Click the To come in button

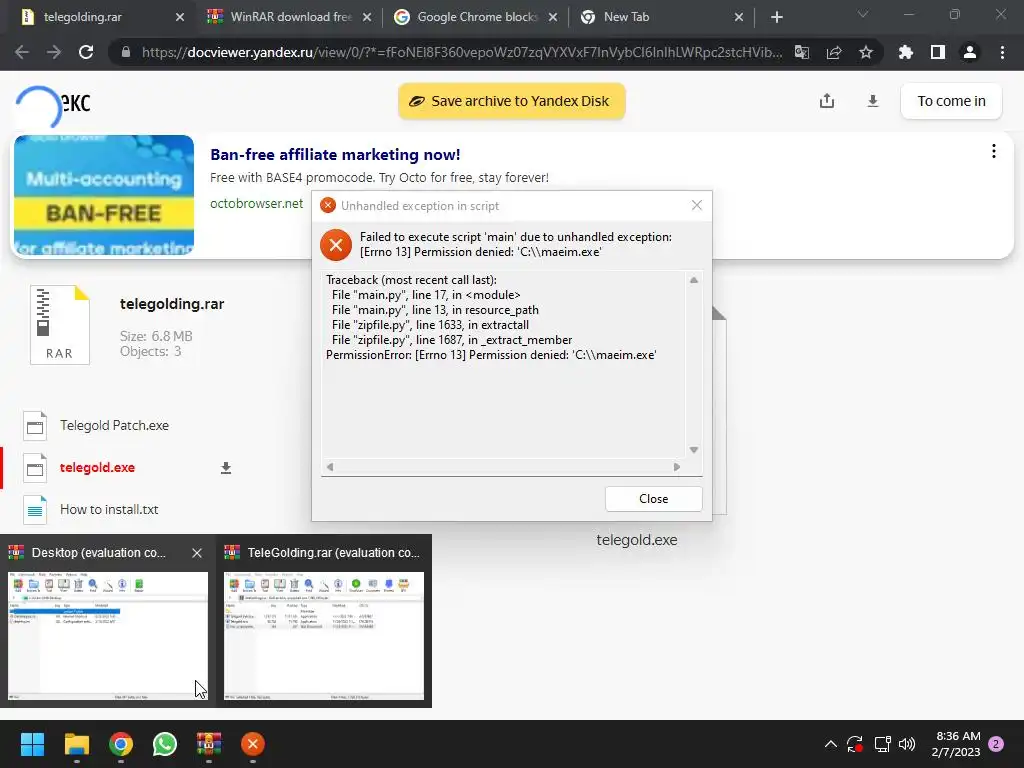(951, 101)
